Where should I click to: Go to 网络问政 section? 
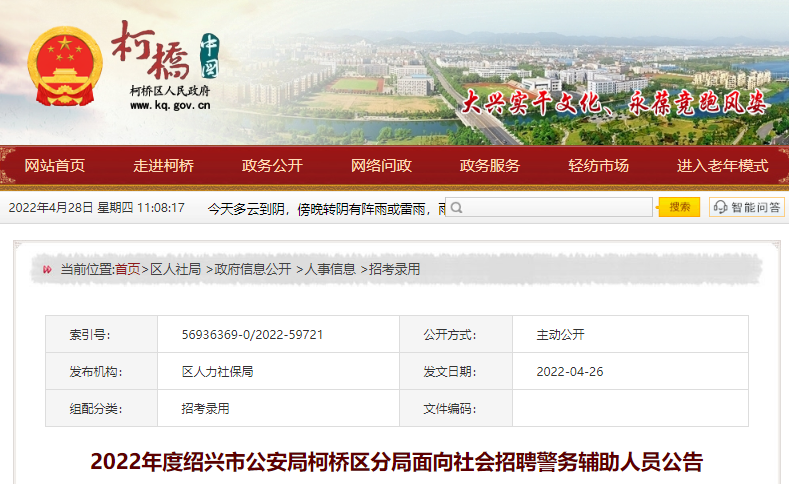(381, 166)
